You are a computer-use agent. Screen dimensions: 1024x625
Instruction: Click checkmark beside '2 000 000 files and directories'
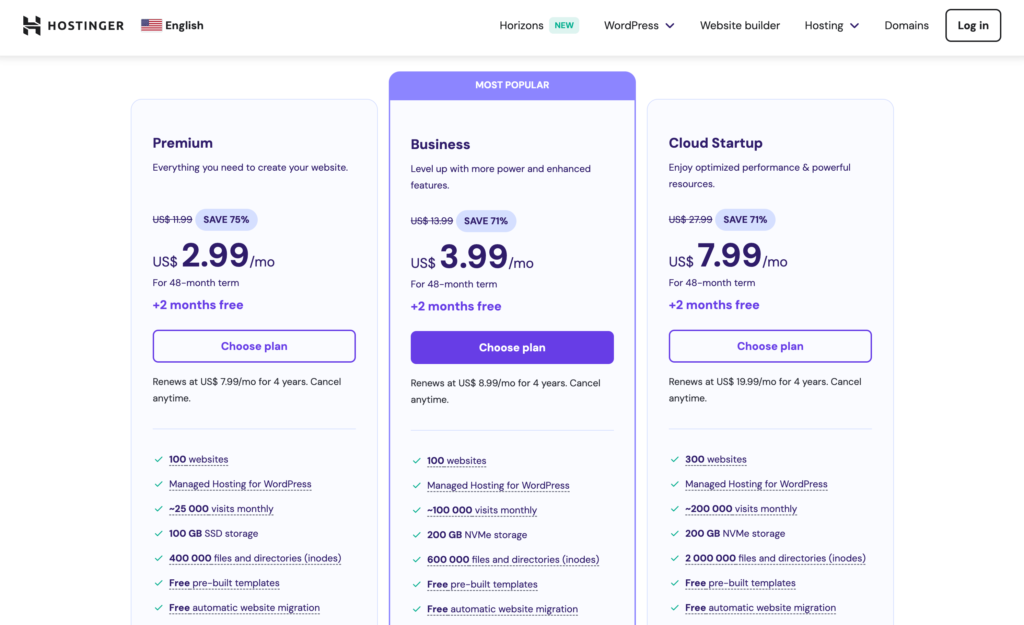tap(674, 558)
